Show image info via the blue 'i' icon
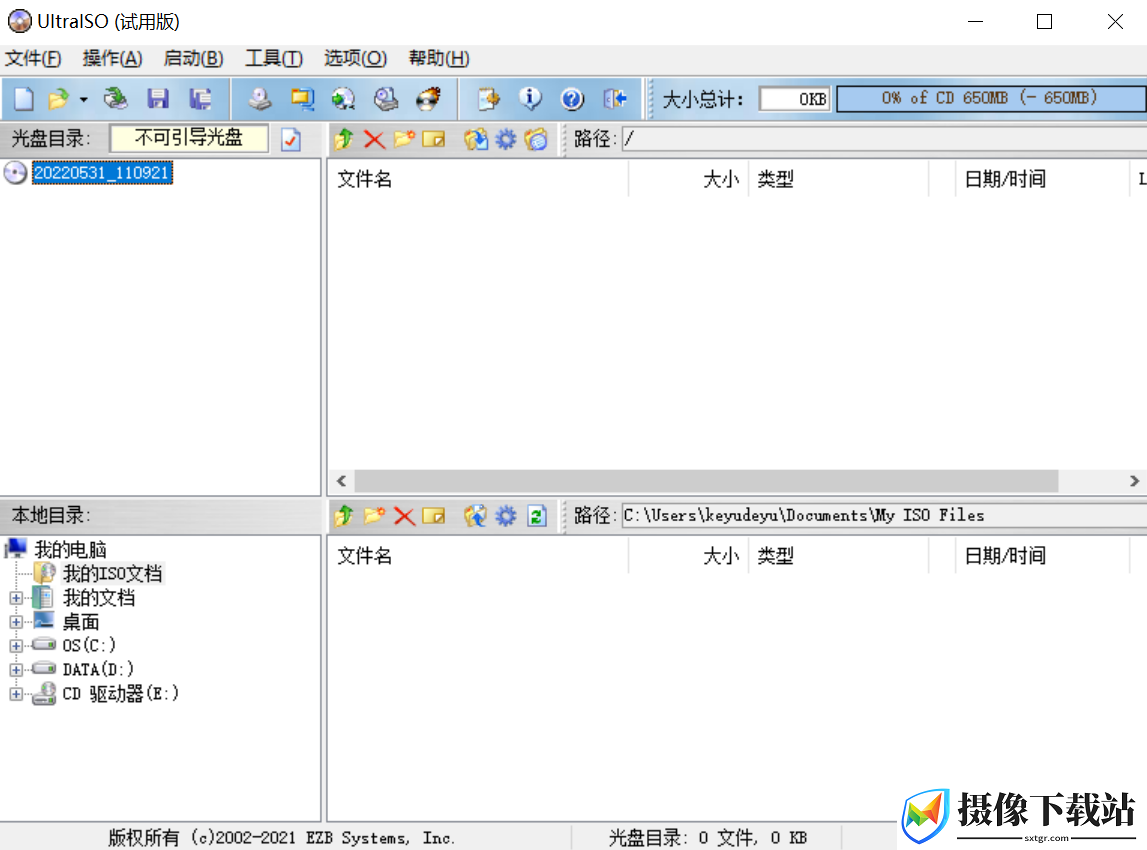The height and width of the screenshot is (850, 1147). [x=530, y=99]
